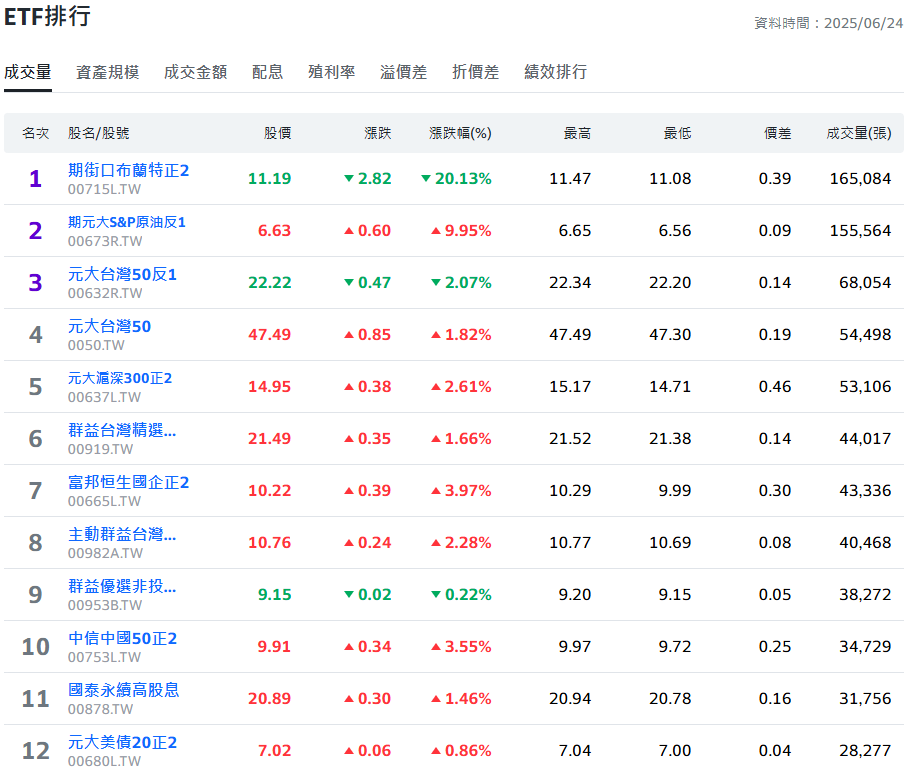Open 群益優選非投... ETF link
Image resolution: width=914 pixels, height=776 pixels.
[x=122, y=586]
